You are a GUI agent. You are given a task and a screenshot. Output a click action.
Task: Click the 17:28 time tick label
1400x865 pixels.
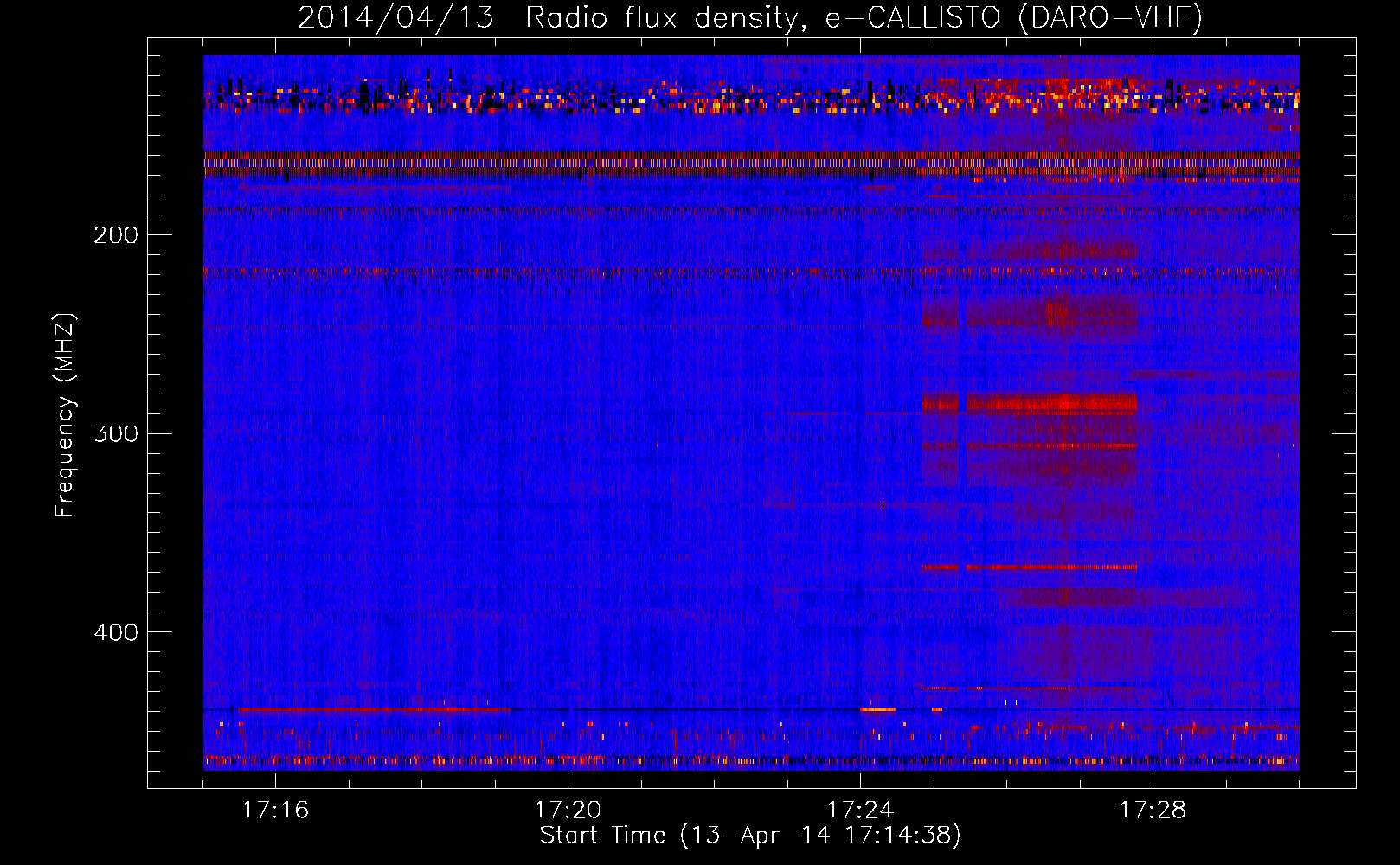pos(1153,810)
